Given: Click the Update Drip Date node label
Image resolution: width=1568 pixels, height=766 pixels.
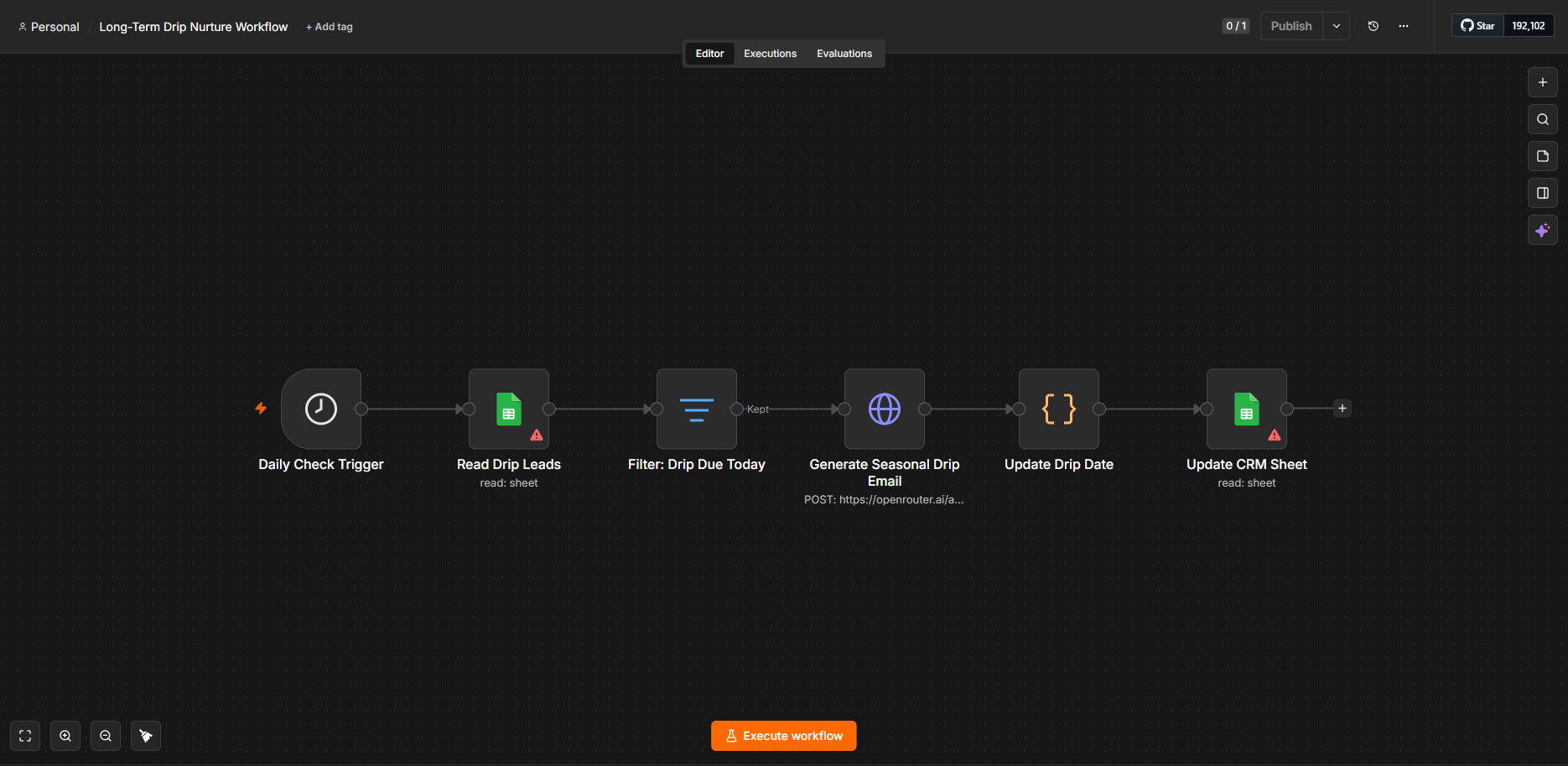Looking at the screenshot, I should coord(1059,464).
